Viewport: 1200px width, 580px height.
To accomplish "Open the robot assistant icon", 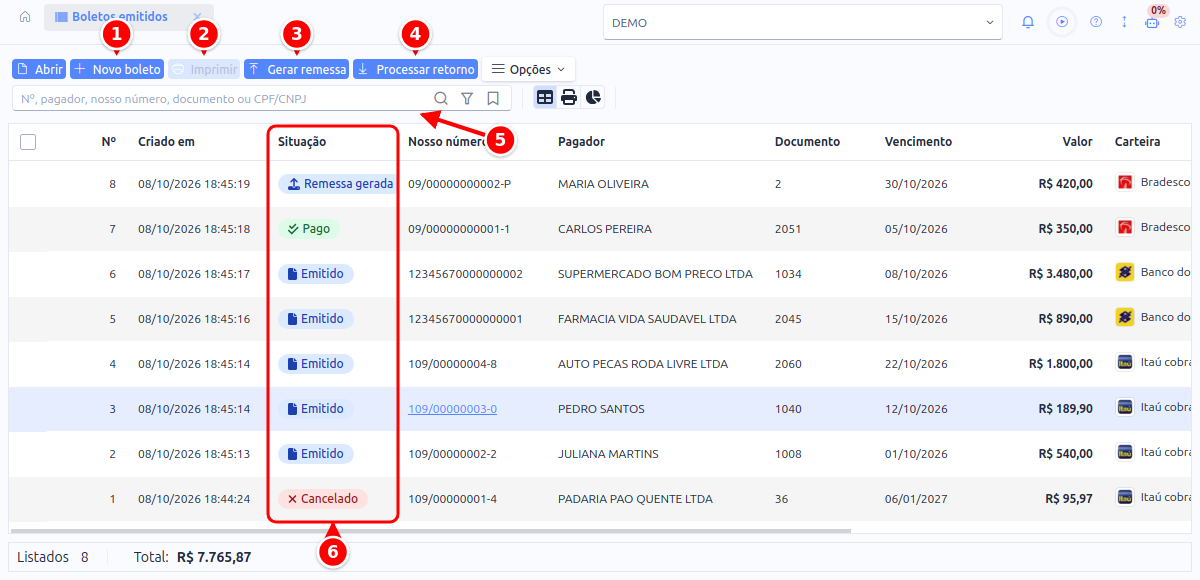I will point(1152,22).
